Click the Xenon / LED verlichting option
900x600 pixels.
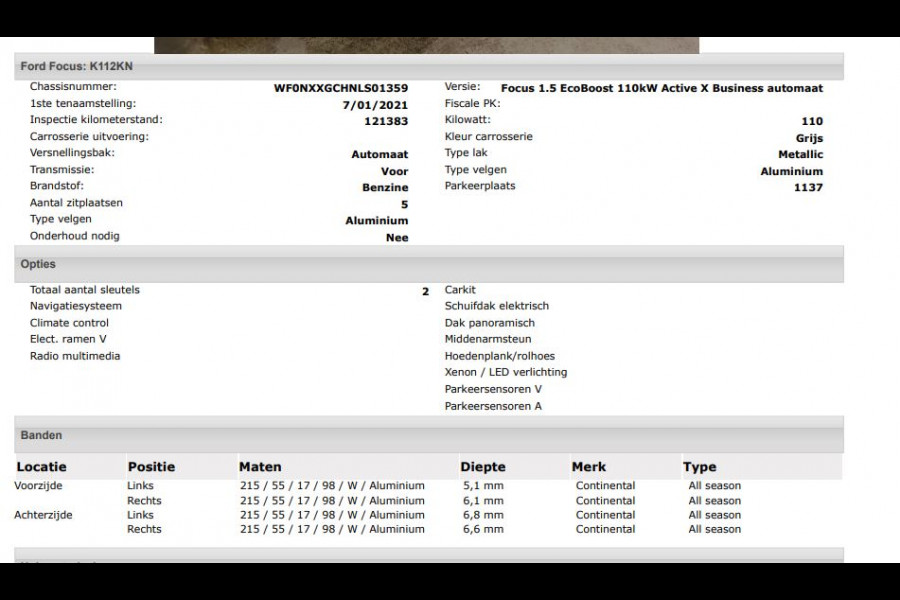click(506, 372)
